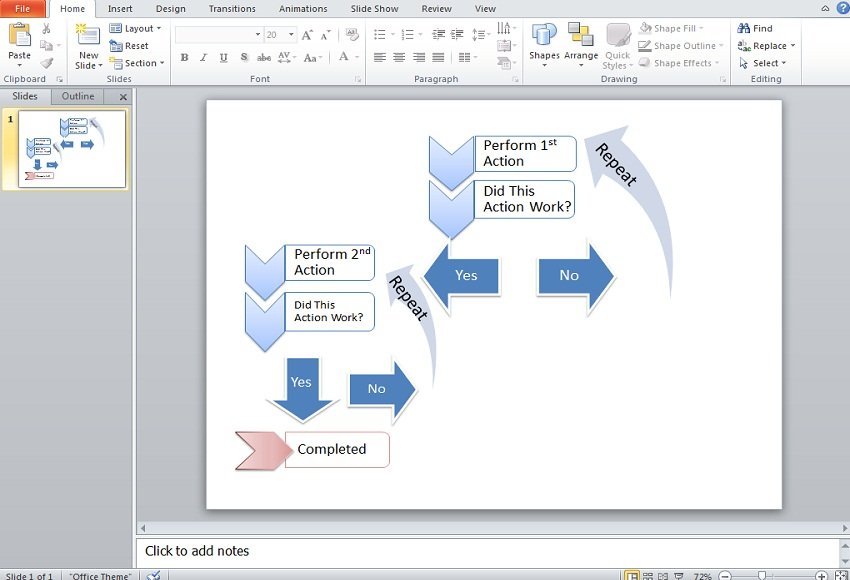Viewport: 850px width, 580px height.
Task: Center the text
Action: tap(399, 57)
